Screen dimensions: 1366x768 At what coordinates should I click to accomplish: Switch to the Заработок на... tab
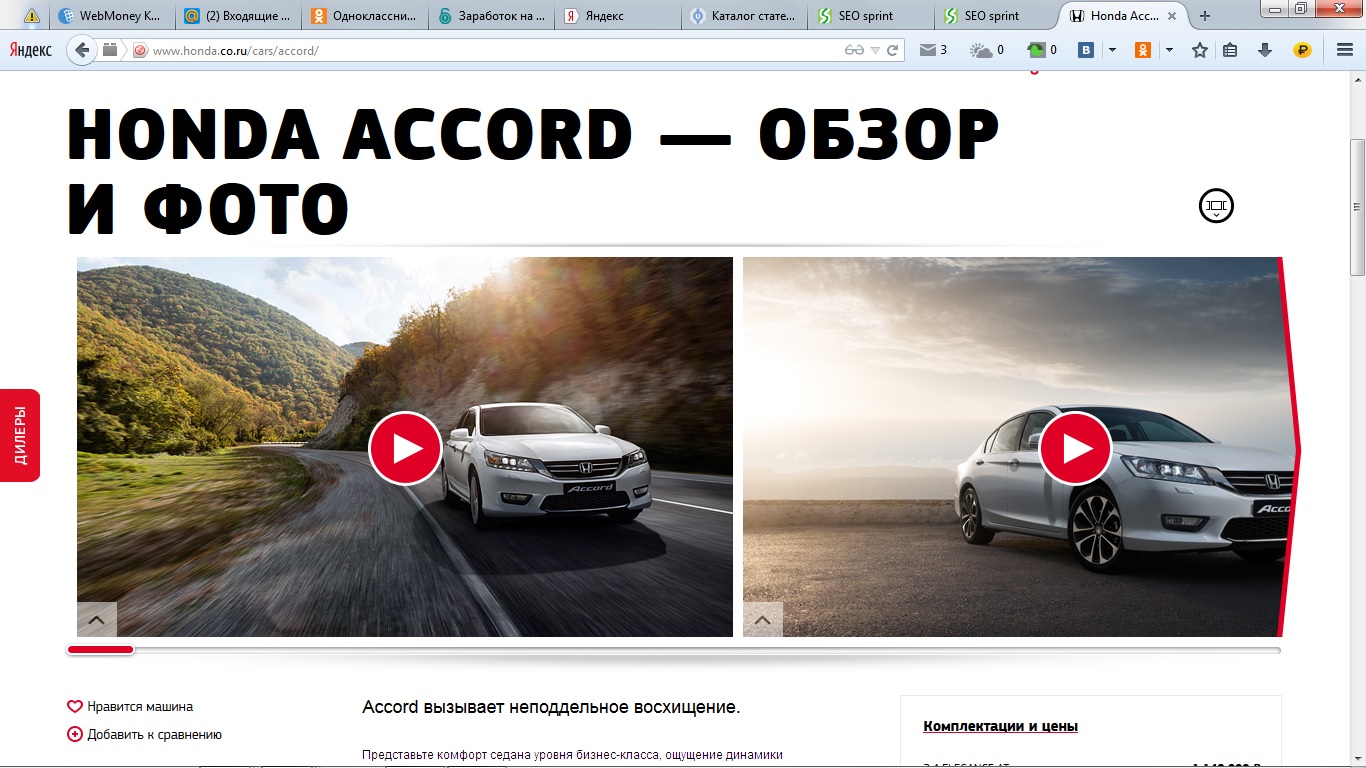pos(493,16)
